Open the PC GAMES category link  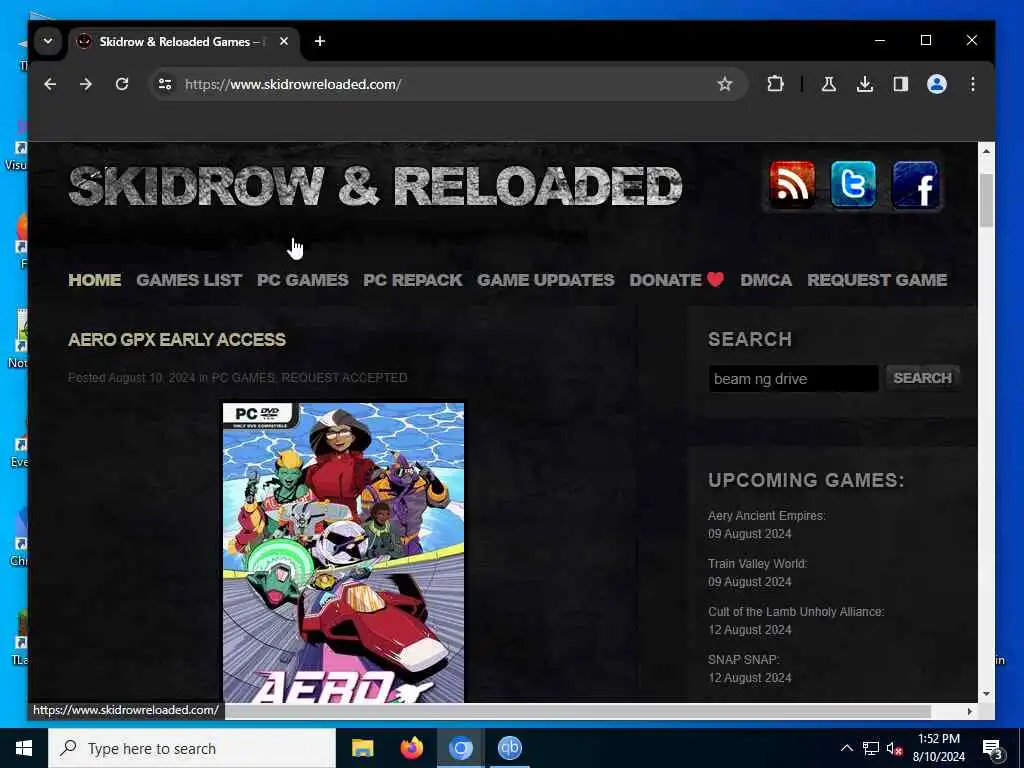pos(243,377)
